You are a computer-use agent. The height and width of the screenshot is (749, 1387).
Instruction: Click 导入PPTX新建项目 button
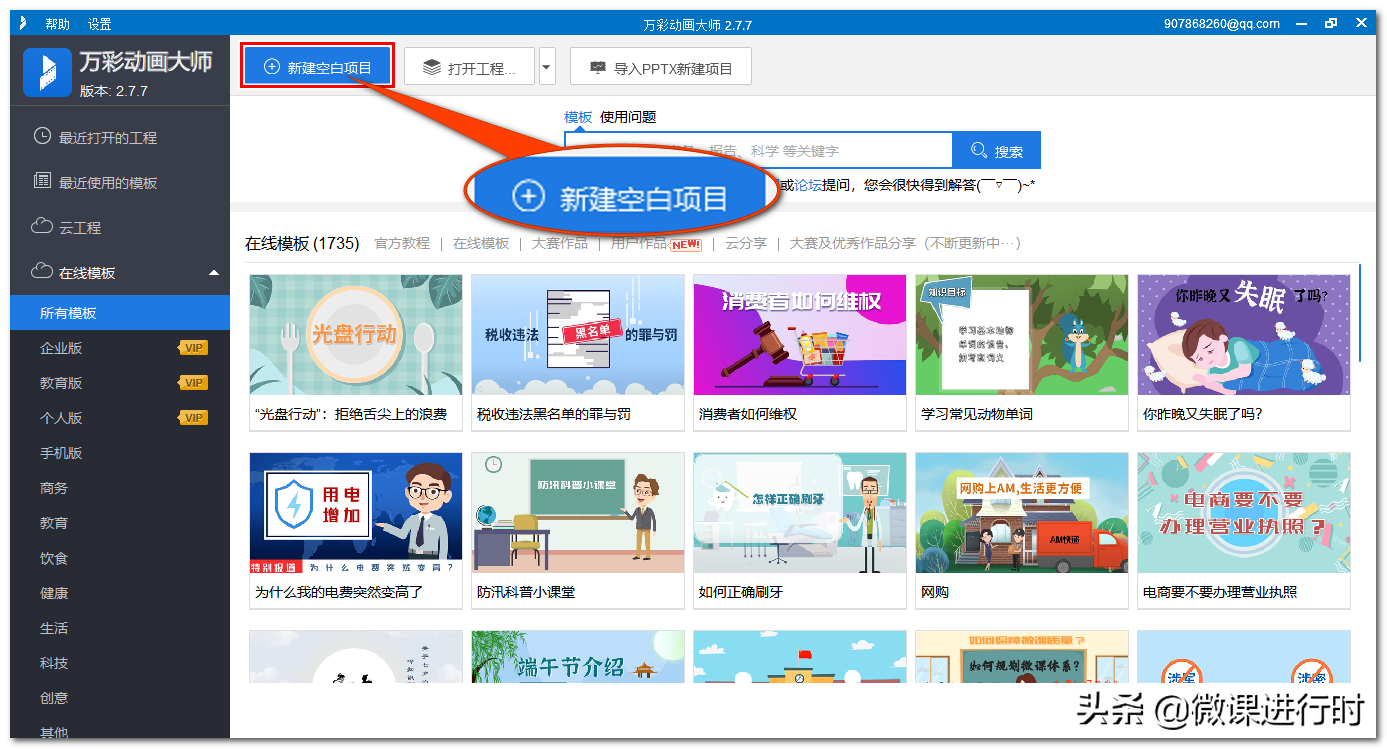(x=661, y=68)
